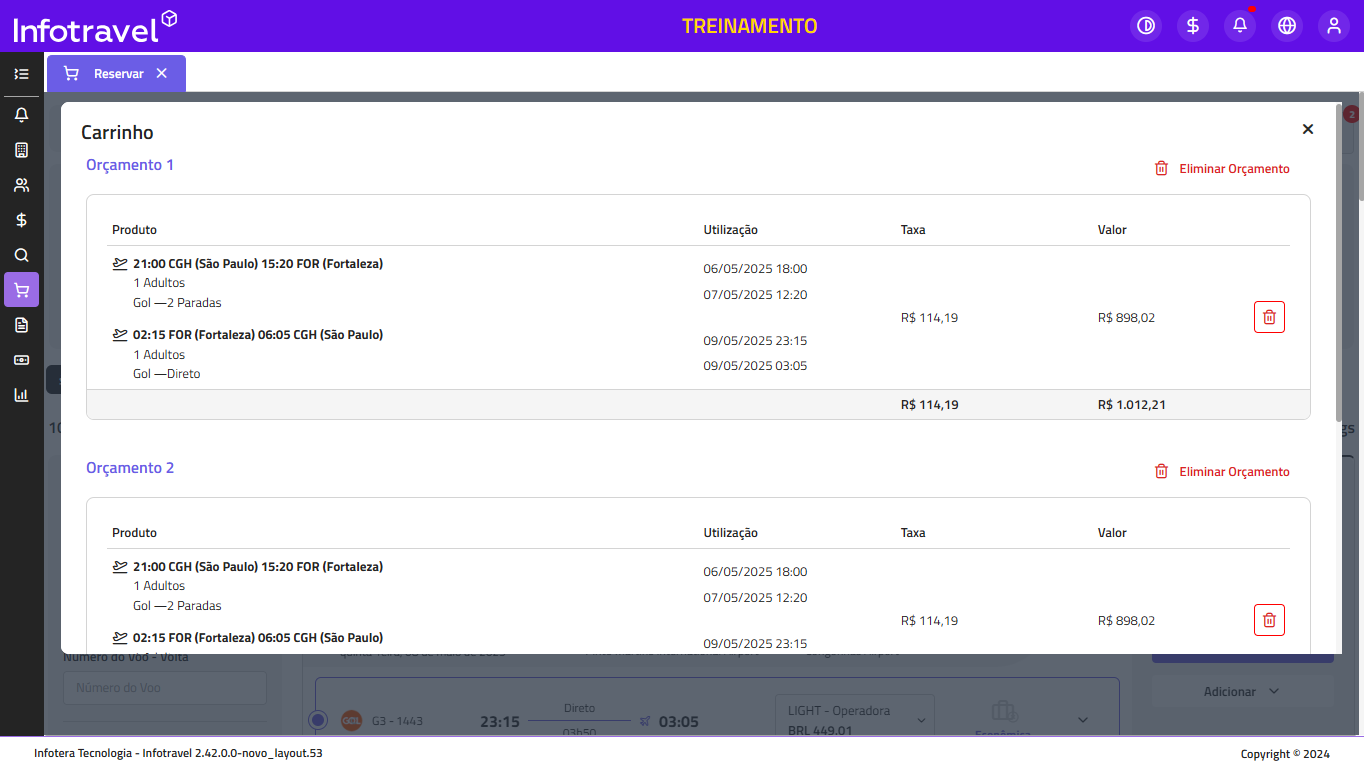Toggle the contrast theme icon in the header
The height and width of the screenshot is (768, 1364).
point(1146,26)
